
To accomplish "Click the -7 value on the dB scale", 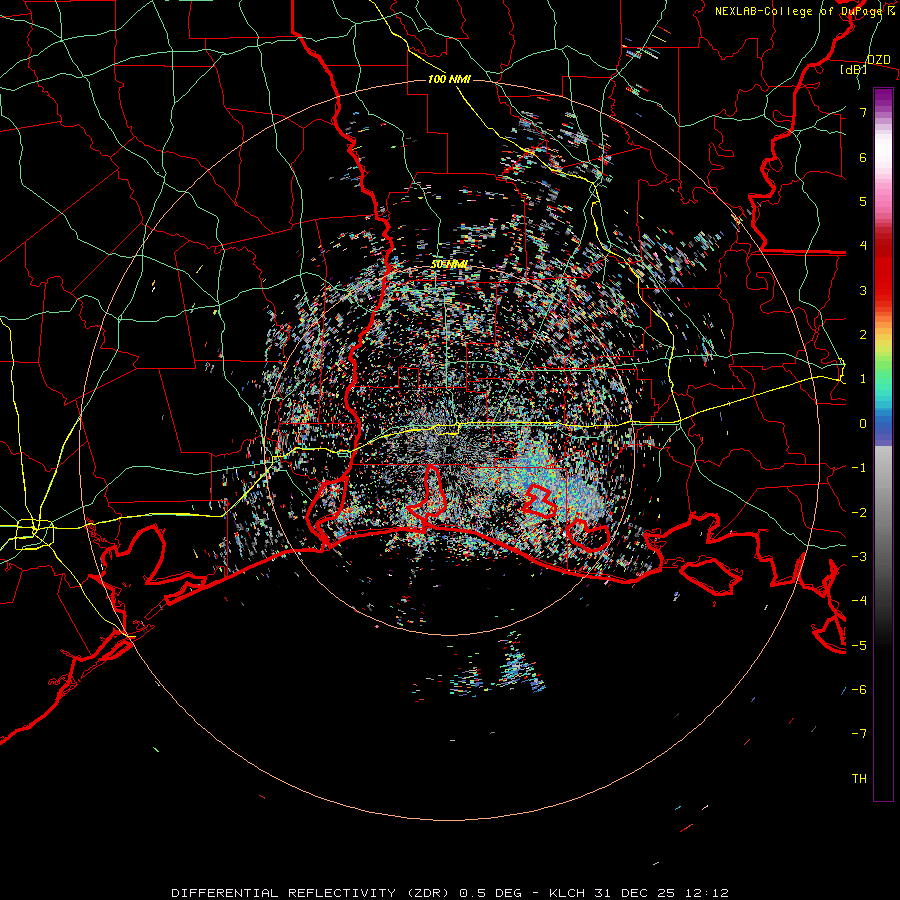I will (859, 734).
